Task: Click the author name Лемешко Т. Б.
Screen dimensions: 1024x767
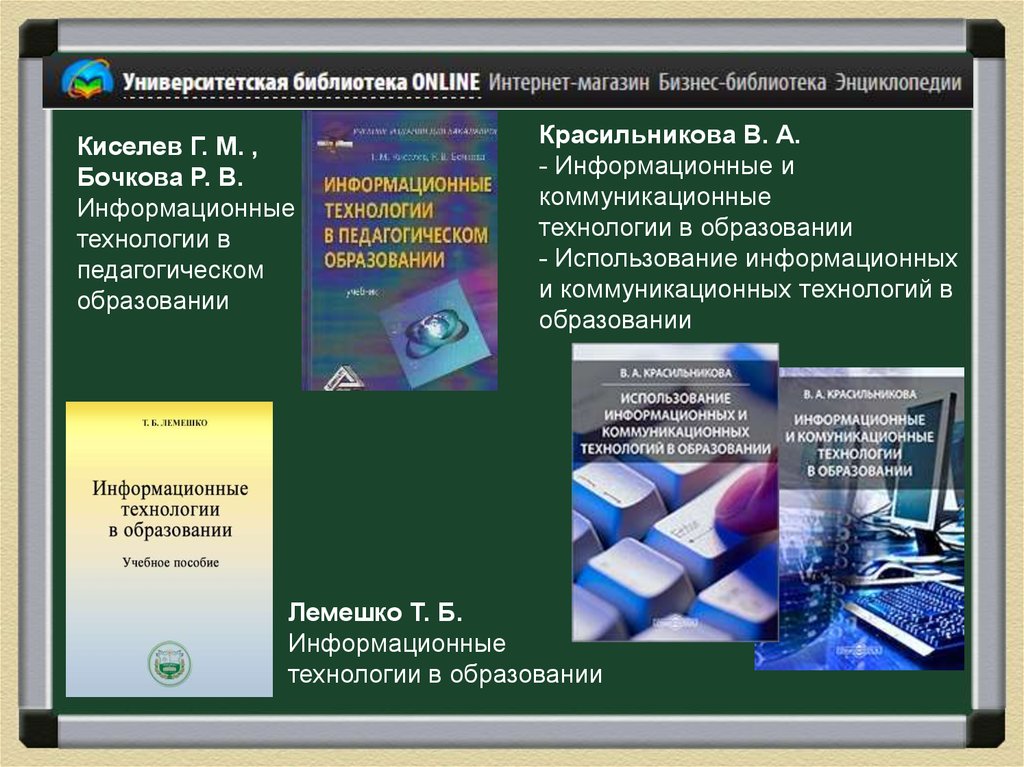Action: pos(376,612)
